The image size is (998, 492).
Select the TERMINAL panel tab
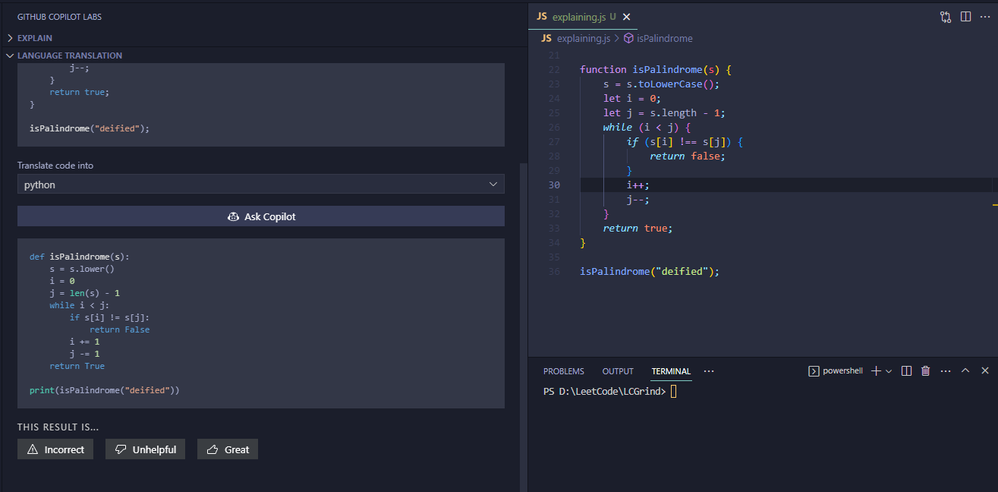point(671,371)
